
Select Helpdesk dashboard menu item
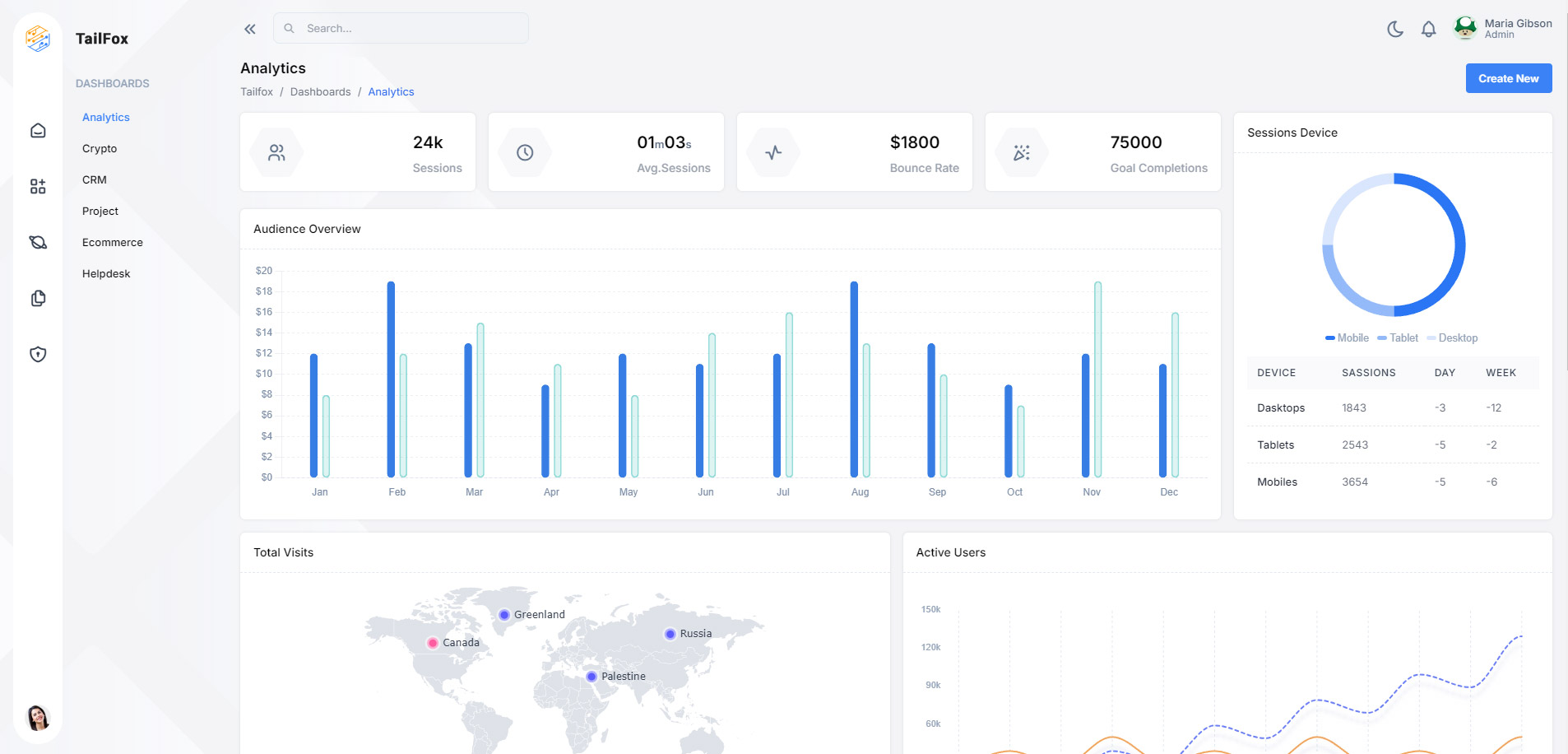click(106, 274)
